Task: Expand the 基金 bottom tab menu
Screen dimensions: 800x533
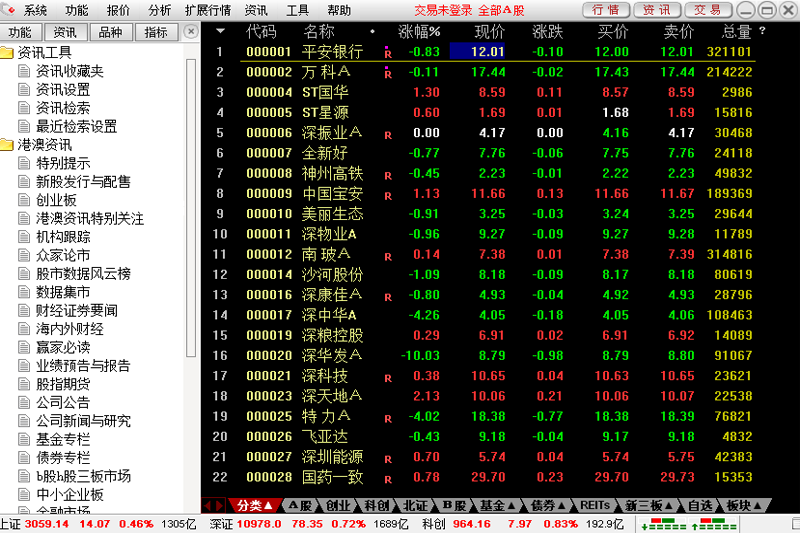Action: pyautogui.click(x=497, y=505)
